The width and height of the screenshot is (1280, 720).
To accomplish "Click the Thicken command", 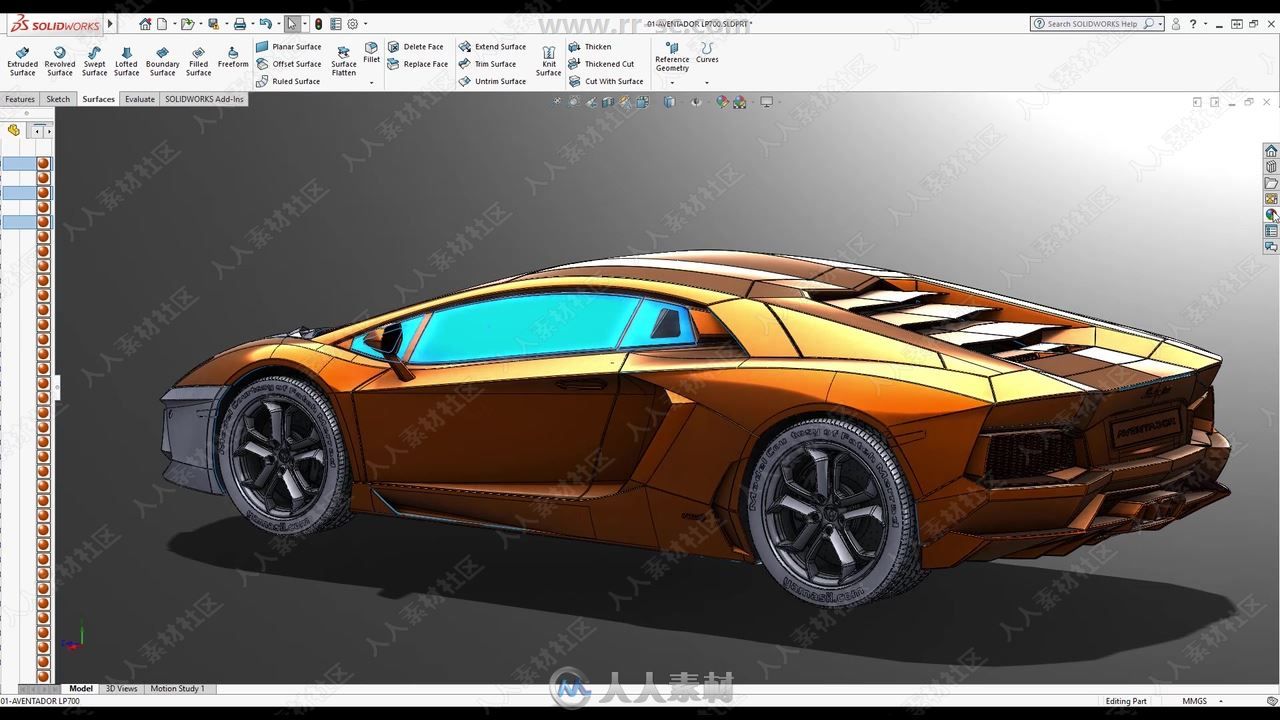I will click(x=589, y=47).
